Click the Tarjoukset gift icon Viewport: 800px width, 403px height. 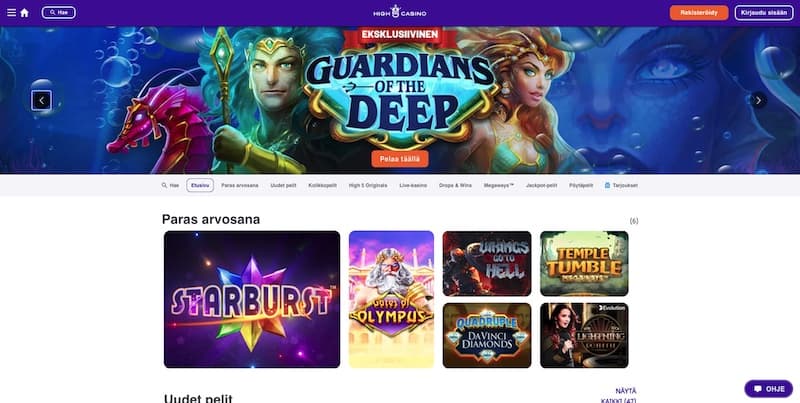click(607, 186)
